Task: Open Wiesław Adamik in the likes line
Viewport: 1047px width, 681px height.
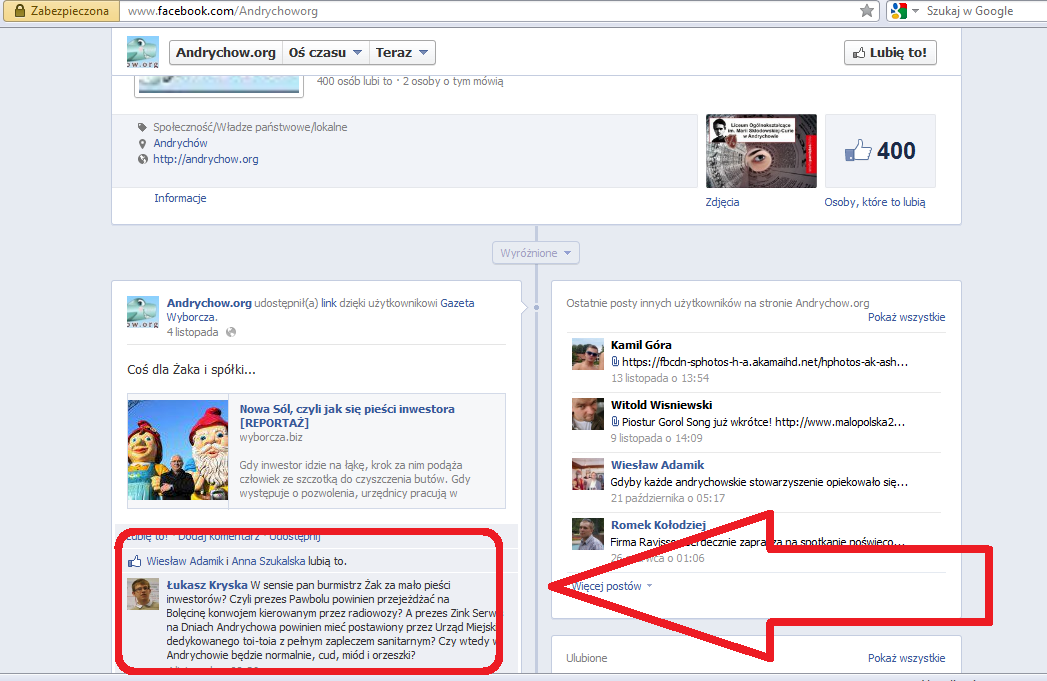Action: click(185, 561)
